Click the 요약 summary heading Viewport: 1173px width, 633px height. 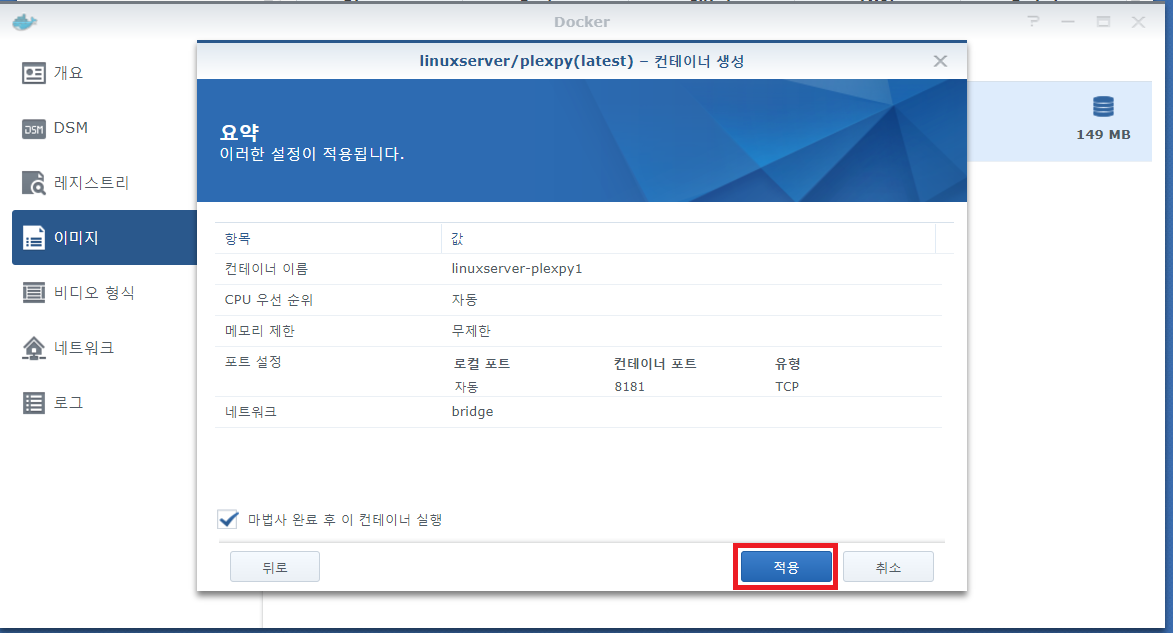click(x=239, y=132)
